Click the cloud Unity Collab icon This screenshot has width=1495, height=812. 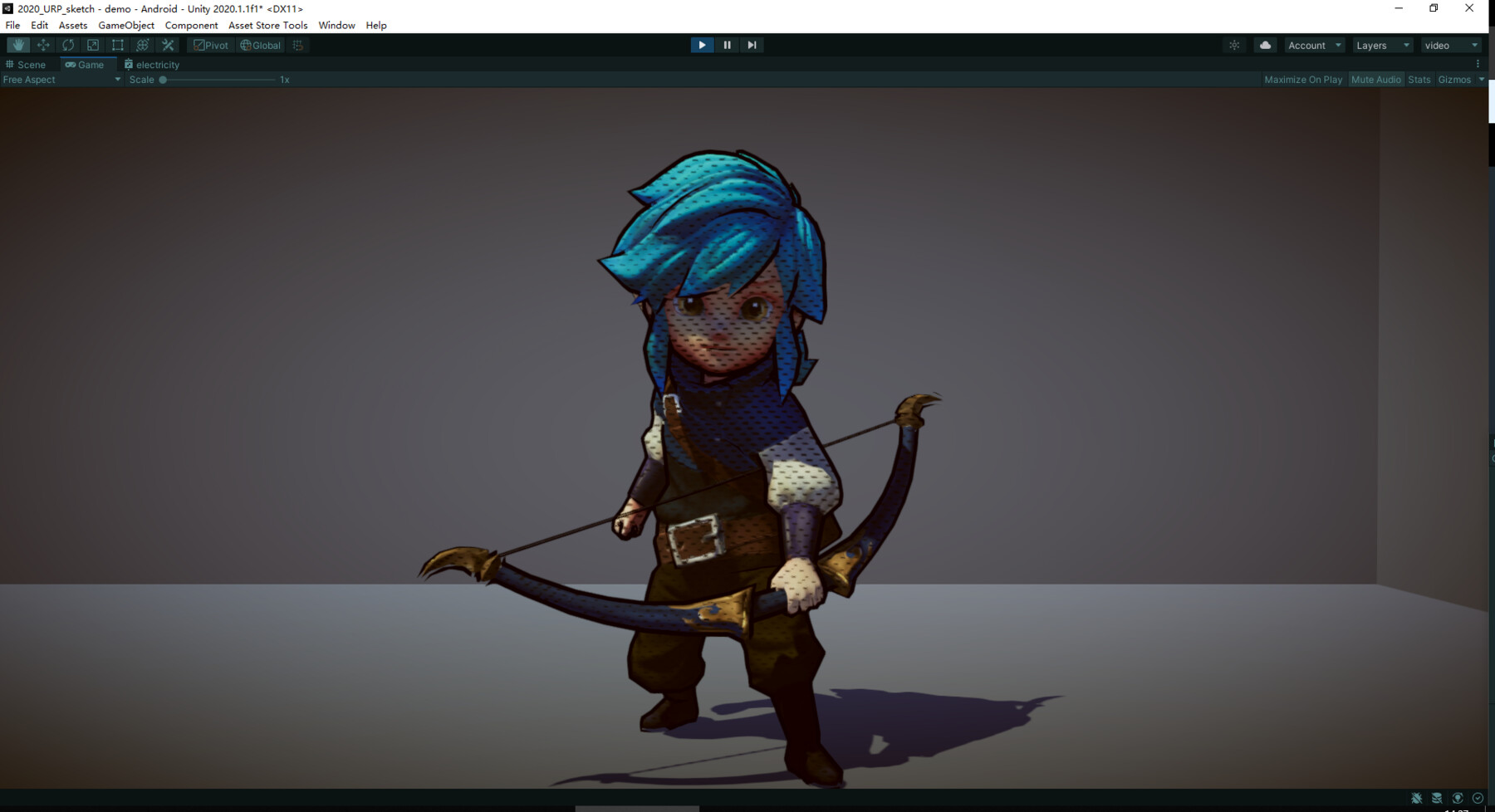coord(1264,45)
